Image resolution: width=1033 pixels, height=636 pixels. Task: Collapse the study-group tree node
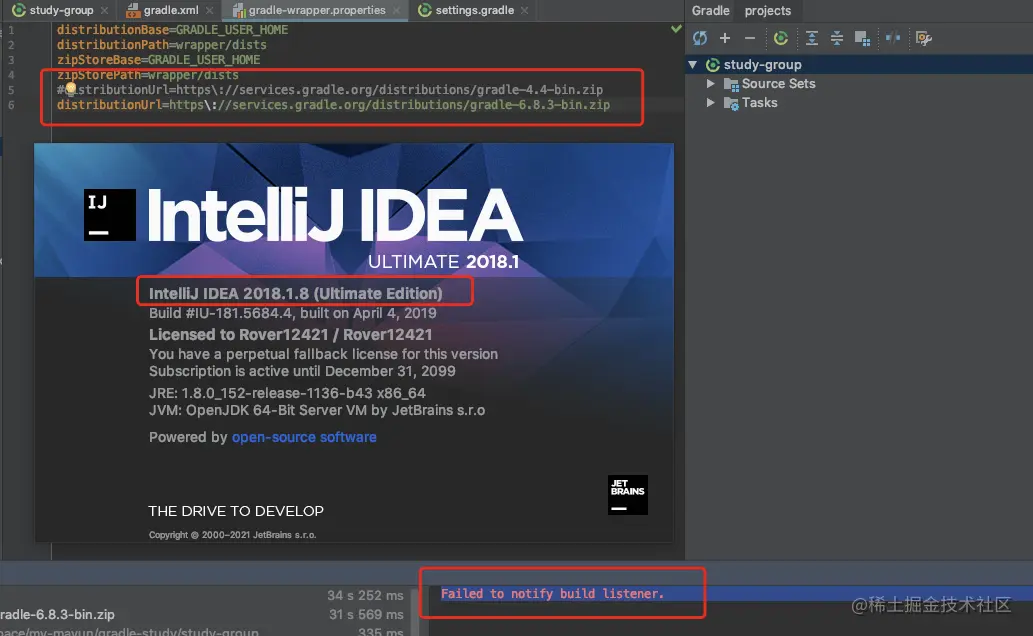point(692,65)
